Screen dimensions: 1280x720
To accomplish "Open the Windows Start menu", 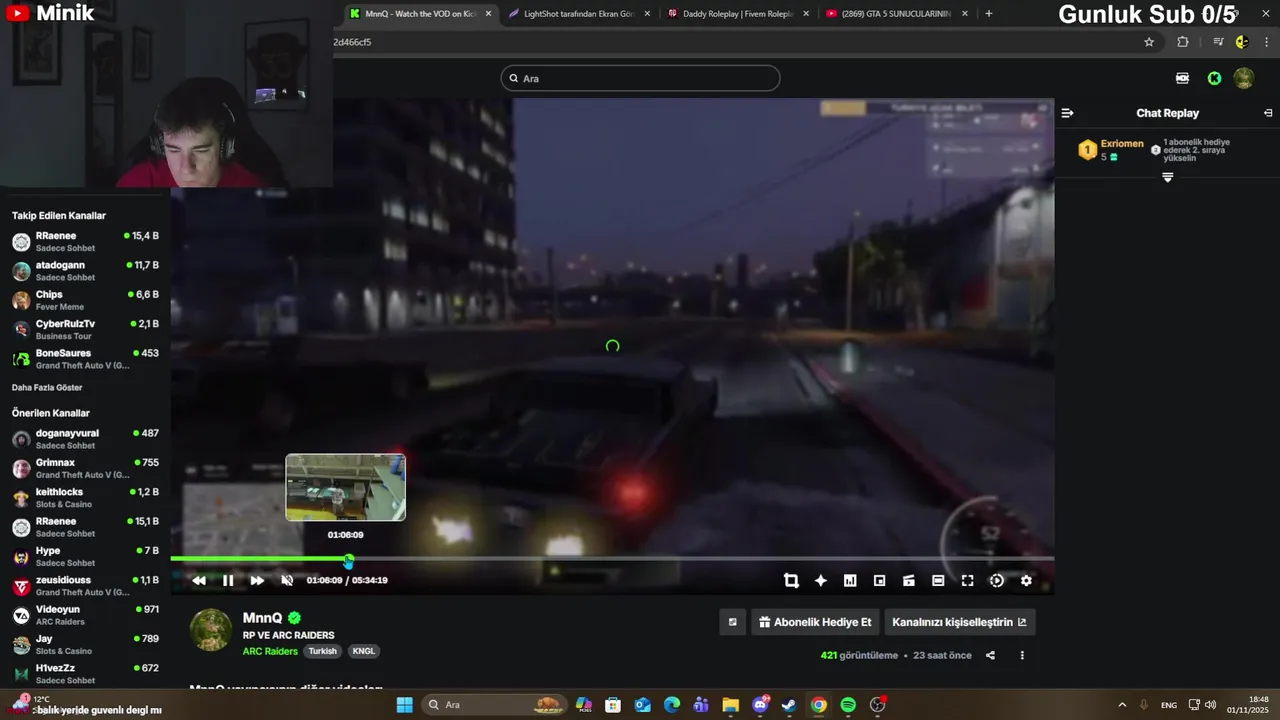I will [404, 705].
